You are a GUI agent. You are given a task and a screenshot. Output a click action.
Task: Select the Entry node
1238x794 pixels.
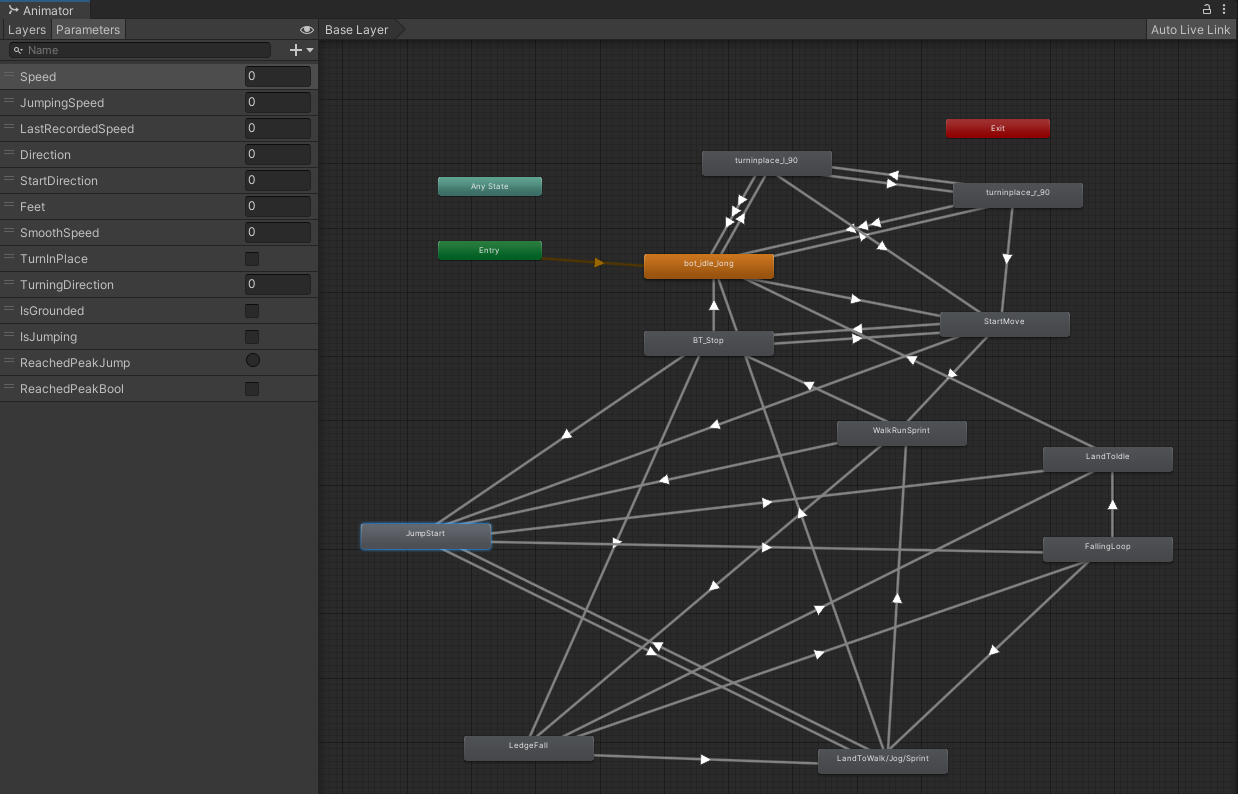[490, 250]
